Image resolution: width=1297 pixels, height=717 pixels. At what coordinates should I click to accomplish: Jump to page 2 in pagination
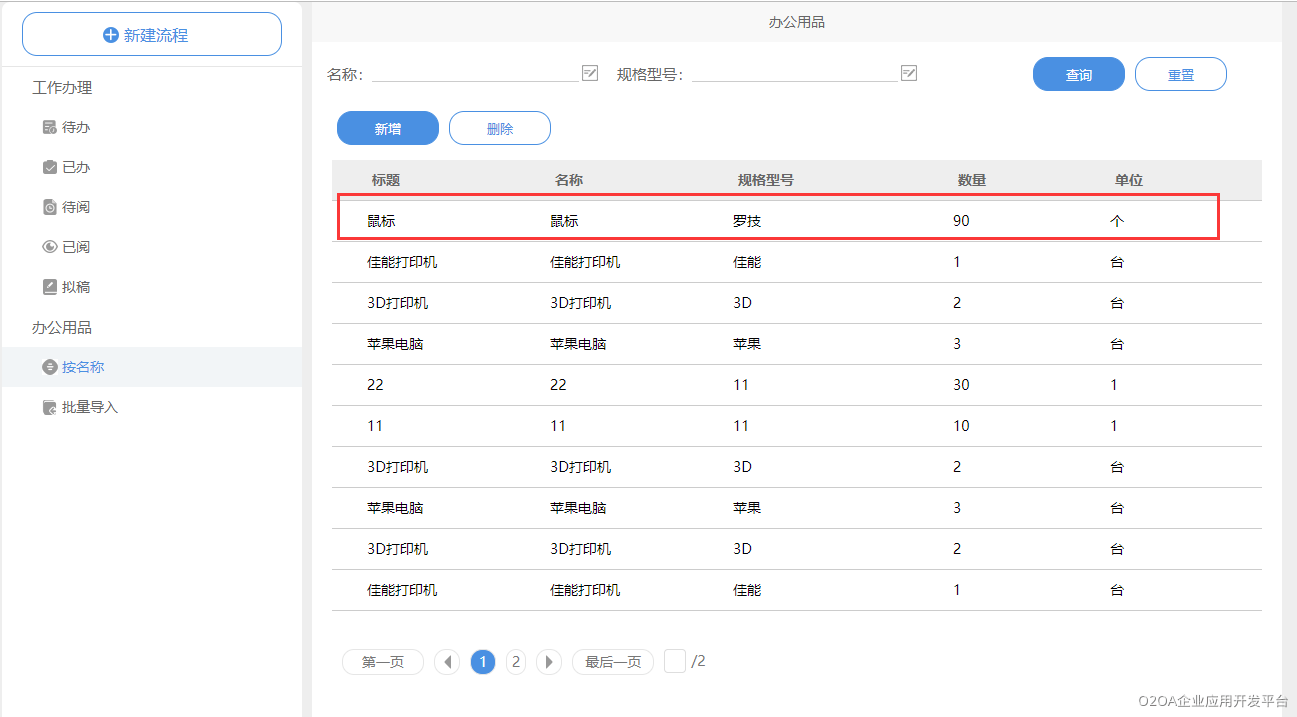(516, 662)
